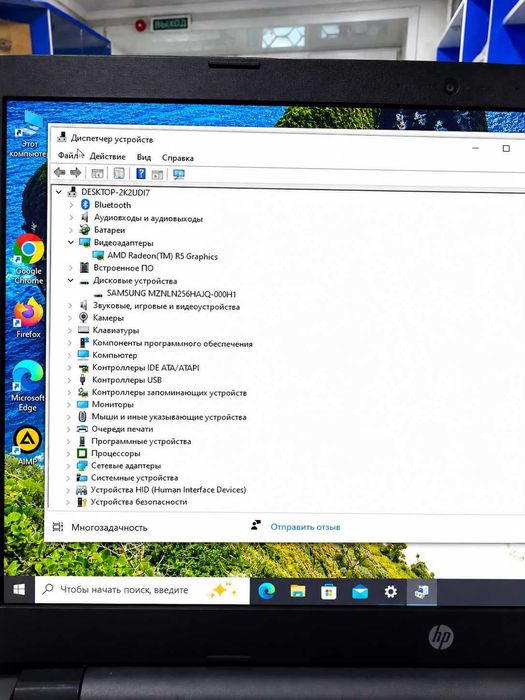Click the Help question mark toolbar icon
This screenshot has height=700, width=525.
pos(141,173)
